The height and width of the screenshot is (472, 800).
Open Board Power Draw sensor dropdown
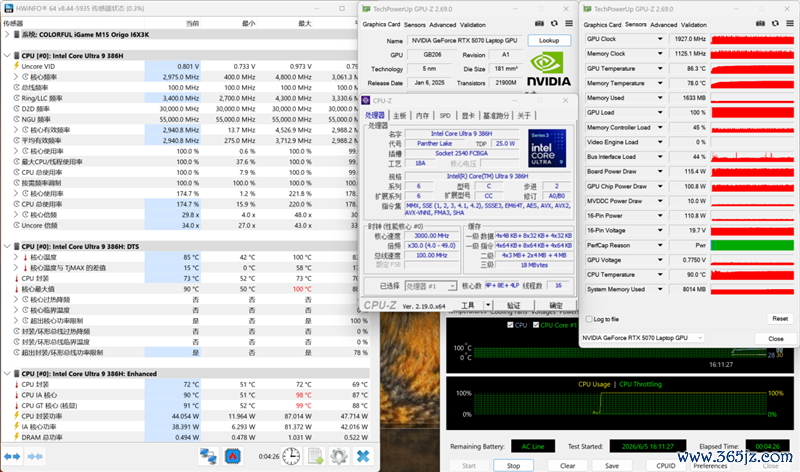pos(660,171)
